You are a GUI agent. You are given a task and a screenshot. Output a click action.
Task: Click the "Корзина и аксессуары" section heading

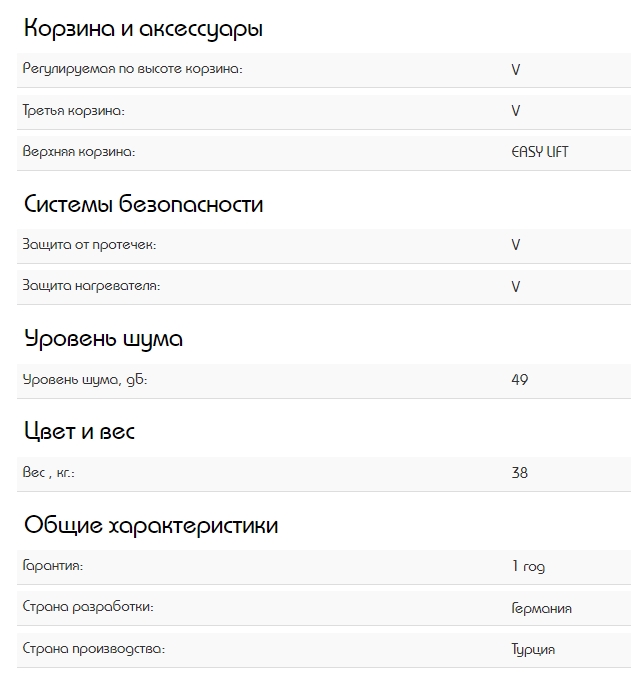coord(143,29)
